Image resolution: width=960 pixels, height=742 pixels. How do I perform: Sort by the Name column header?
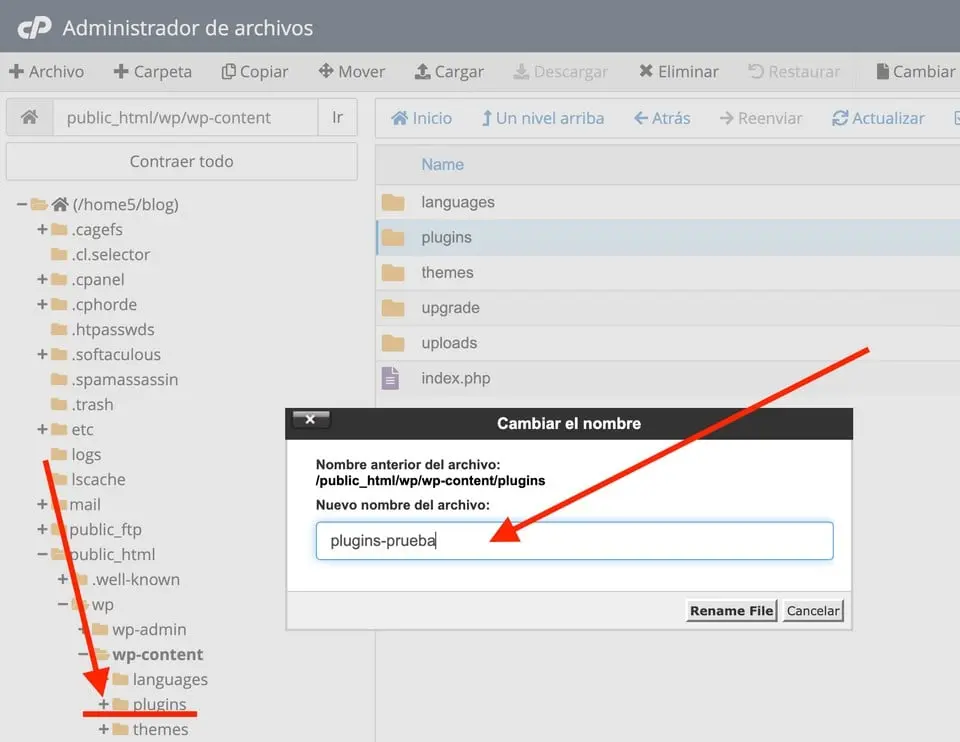442,164
